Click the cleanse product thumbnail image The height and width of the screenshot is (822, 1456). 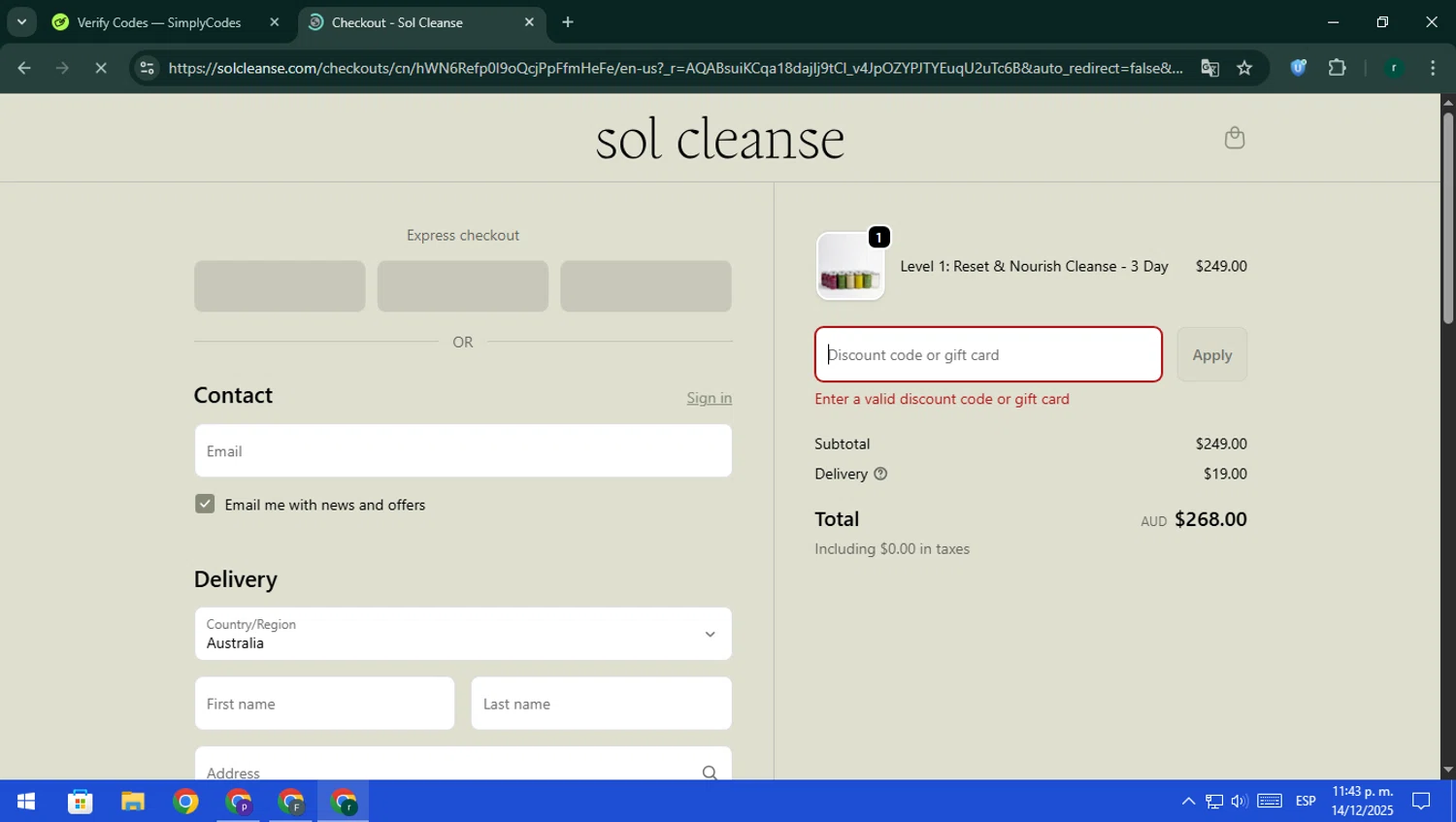850,266
